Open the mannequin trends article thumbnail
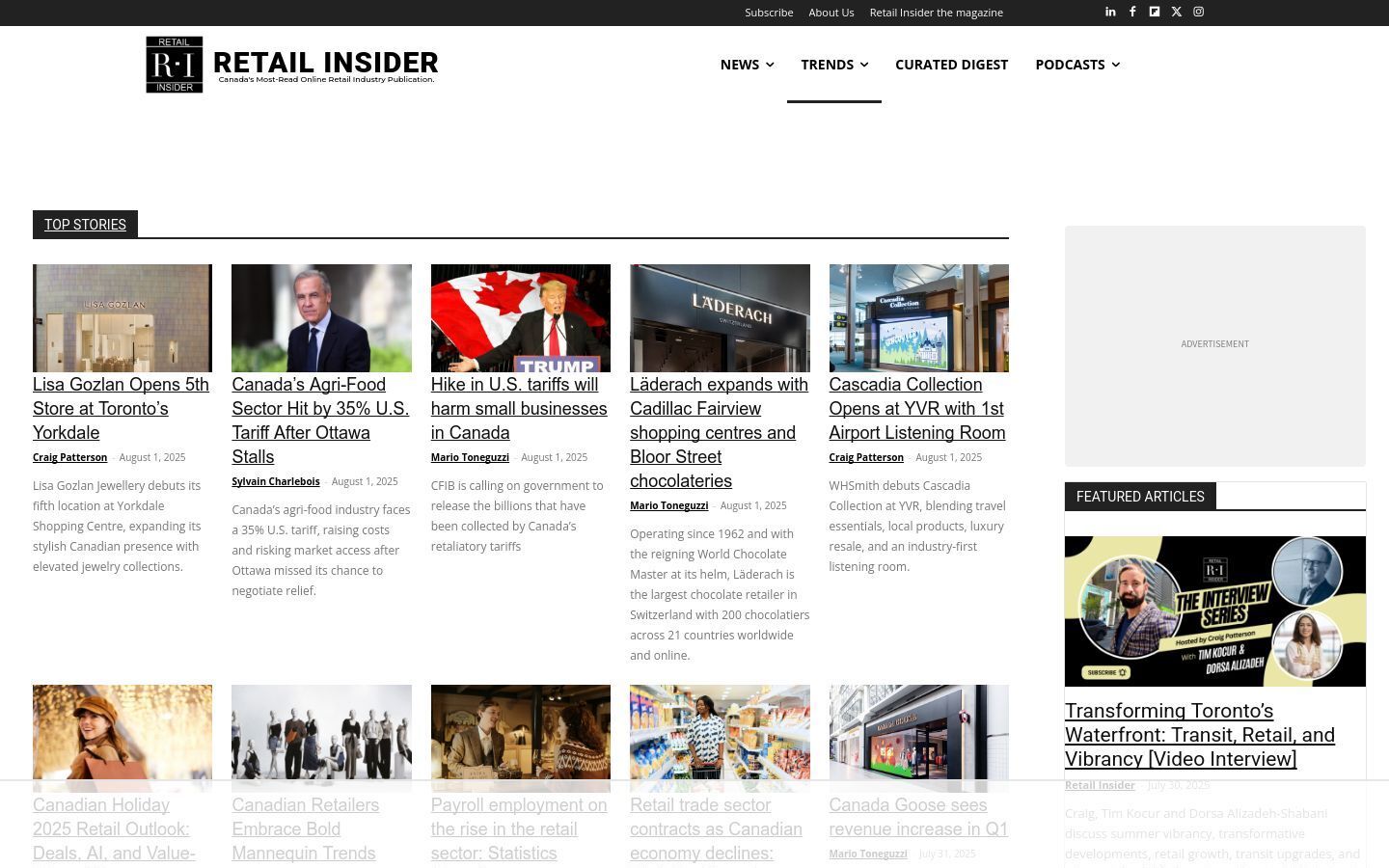1389x868 pixels. (321, 739)
